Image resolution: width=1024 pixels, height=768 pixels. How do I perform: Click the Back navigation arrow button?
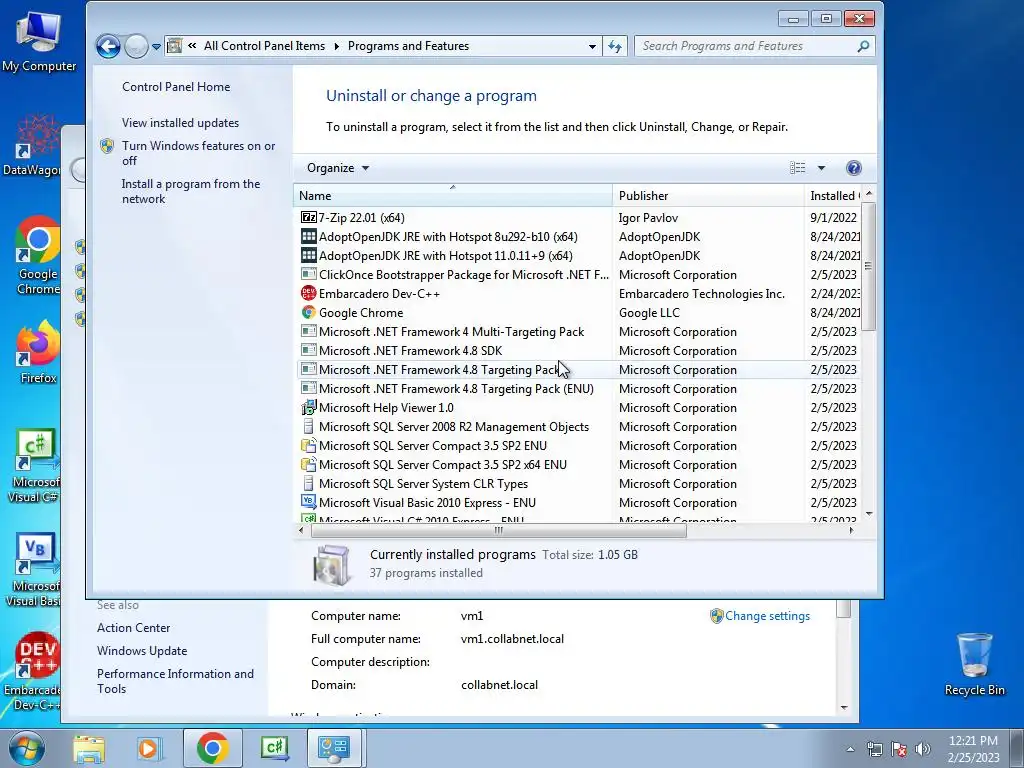(108, 46)
